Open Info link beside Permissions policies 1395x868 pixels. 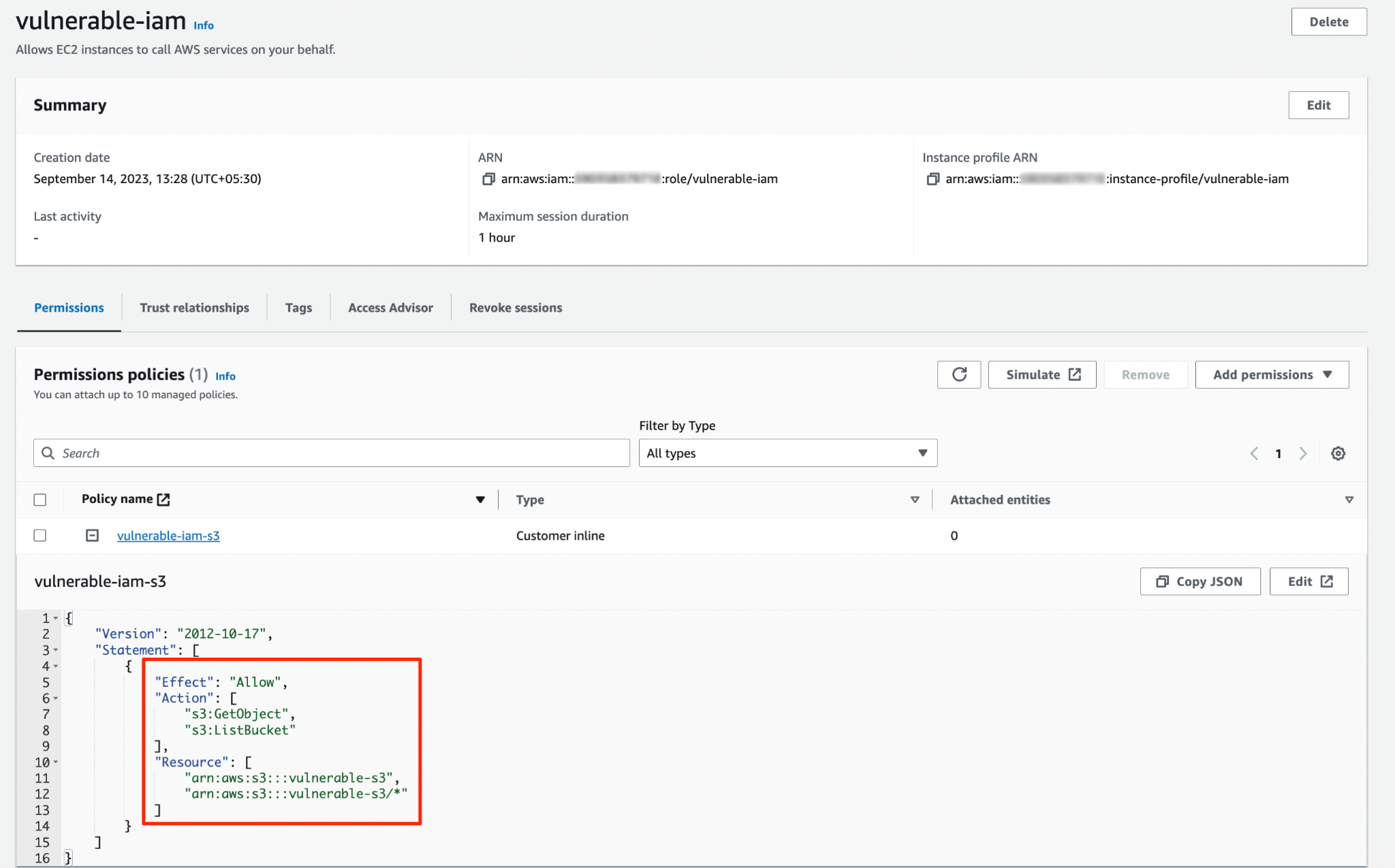coord(225,376)
